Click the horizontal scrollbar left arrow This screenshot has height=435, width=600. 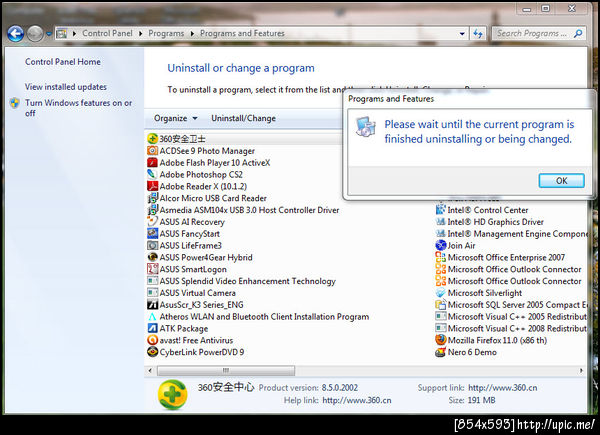[150, 370]
